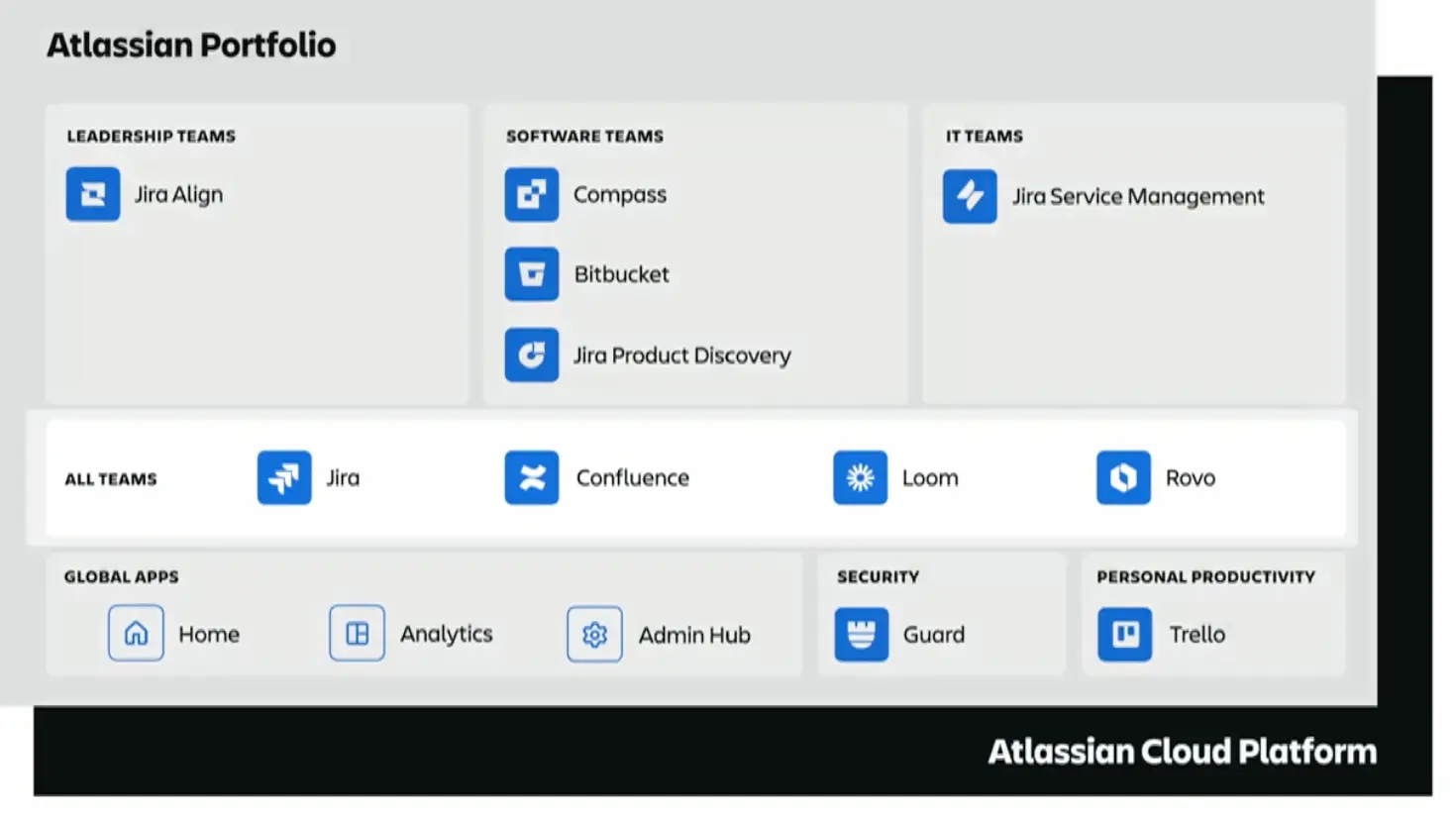Select the "Compass" text label
Image resolution: width=1456 pixels, height=814 pixels.
coord(620,195)
